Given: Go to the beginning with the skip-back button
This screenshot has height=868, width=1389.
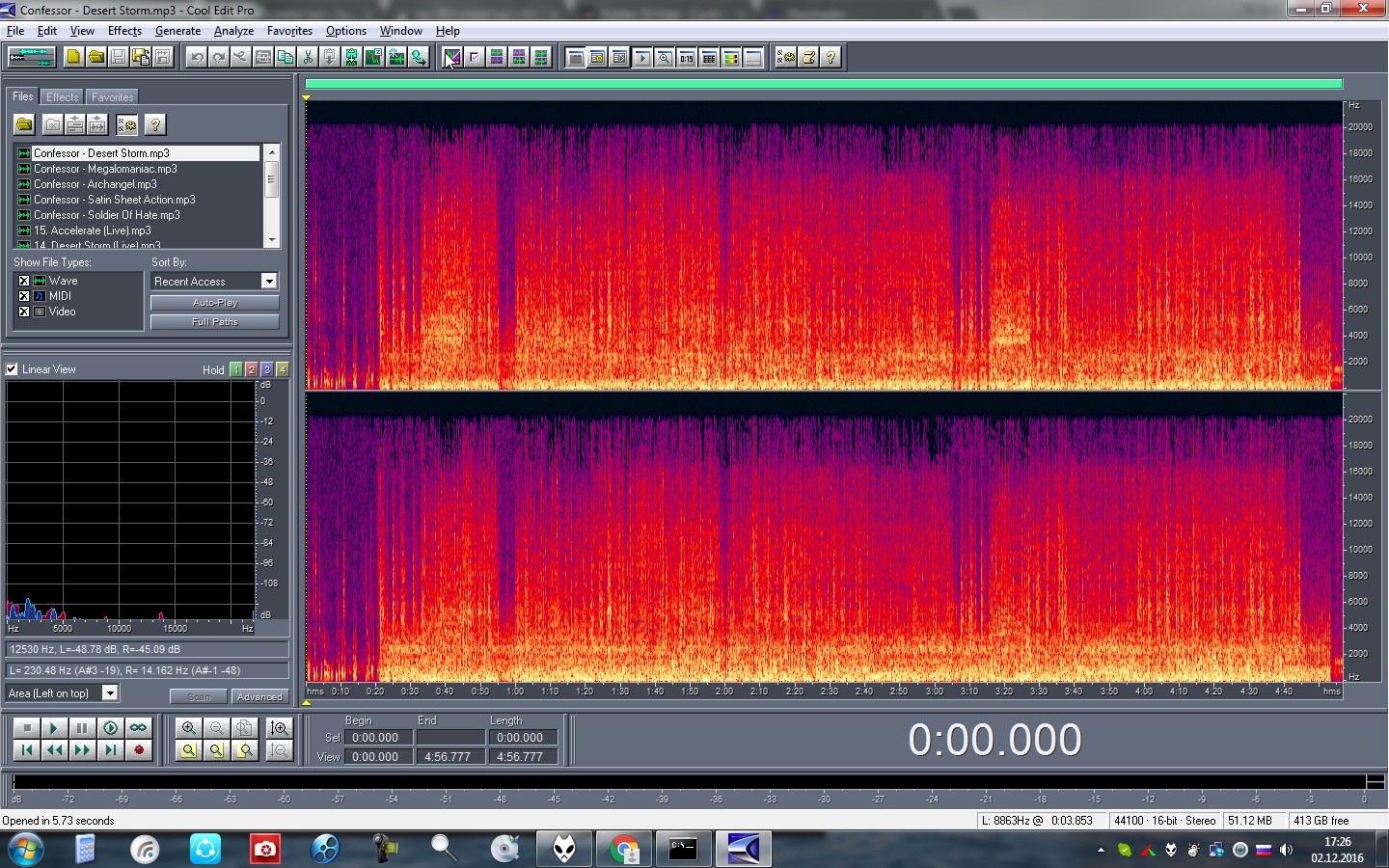Looking at the screenshot, I should coord(27,750).
